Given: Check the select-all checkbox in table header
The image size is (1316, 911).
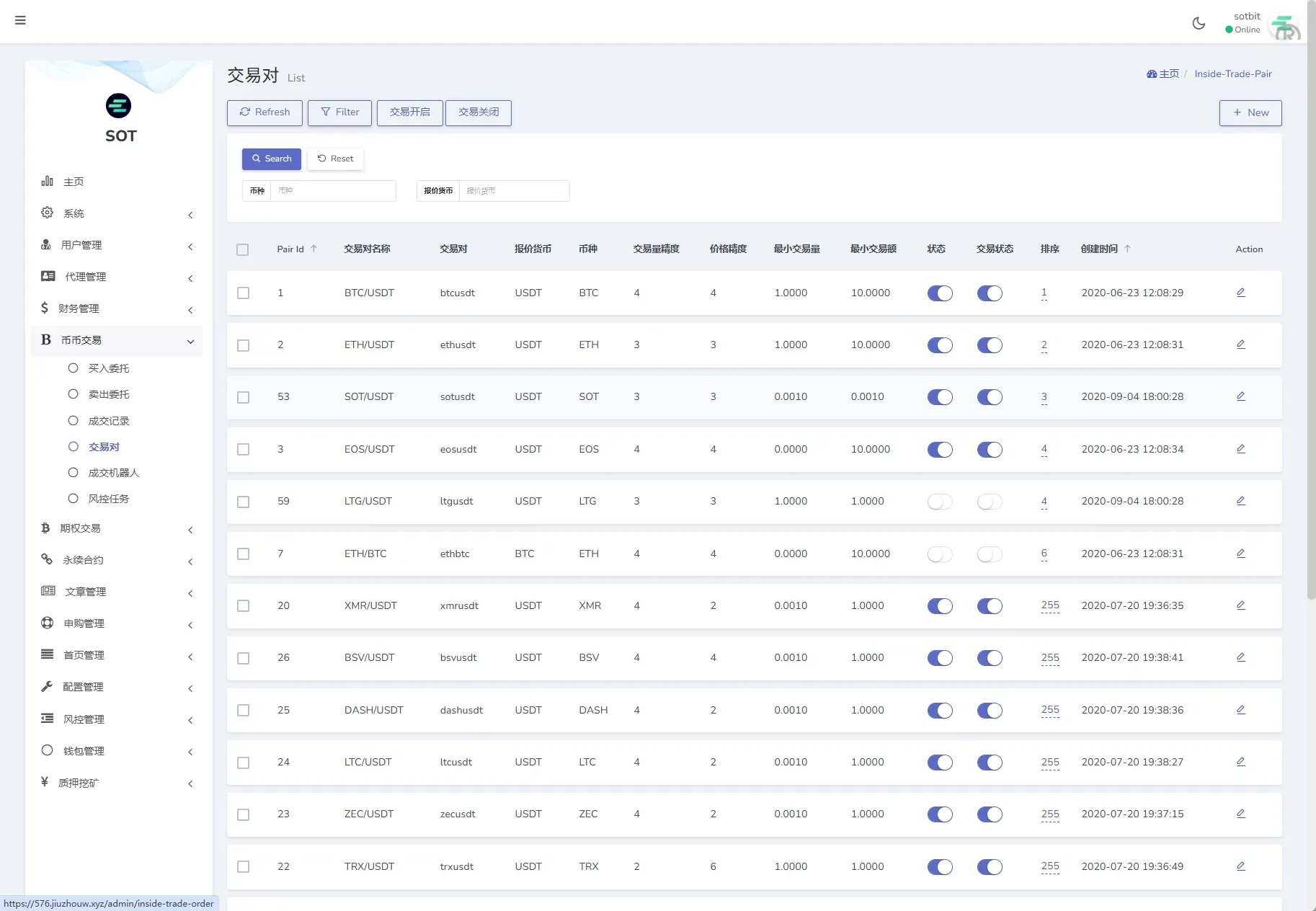Looking at the screenshot, I should pos(243,249).
